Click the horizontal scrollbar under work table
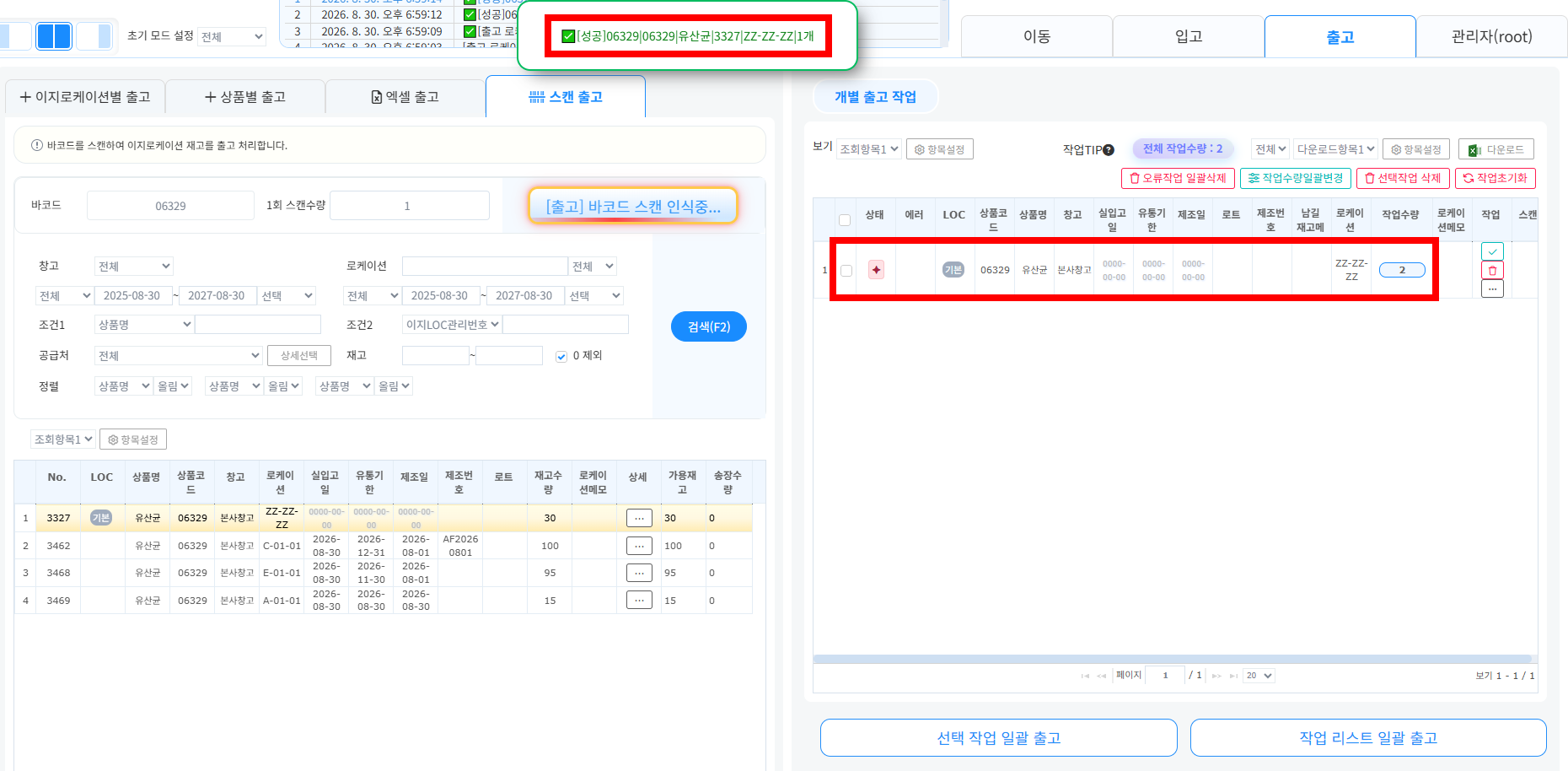 click(x=1173, y=659)
